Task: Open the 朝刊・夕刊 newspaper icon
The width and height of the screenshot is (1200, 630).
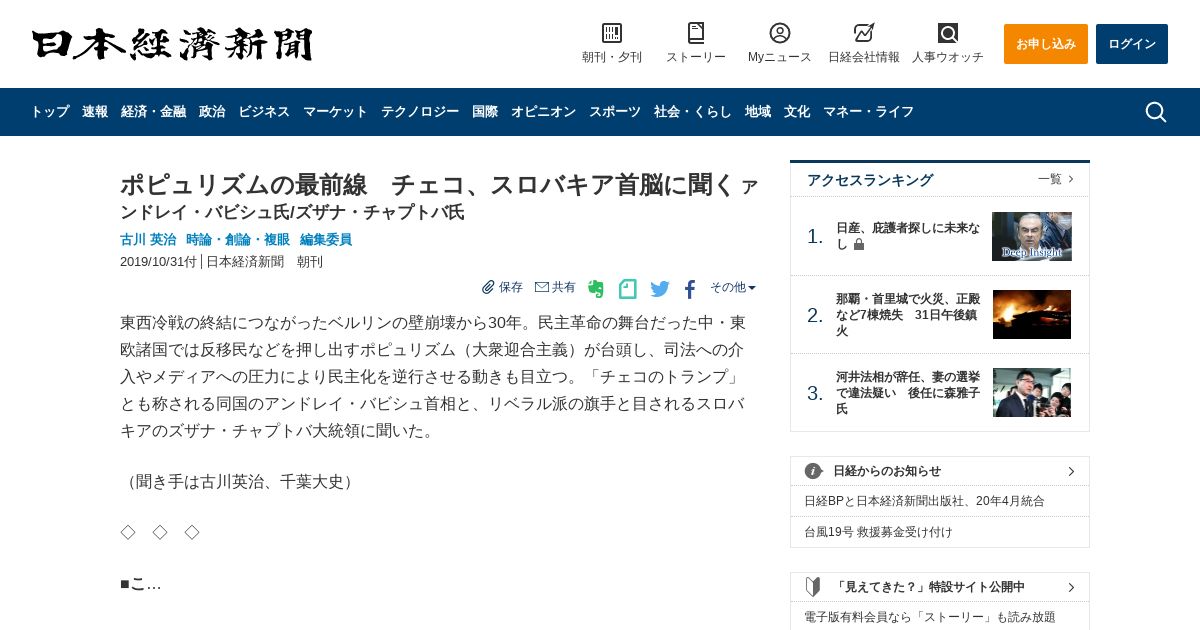Action: [612, 33]
